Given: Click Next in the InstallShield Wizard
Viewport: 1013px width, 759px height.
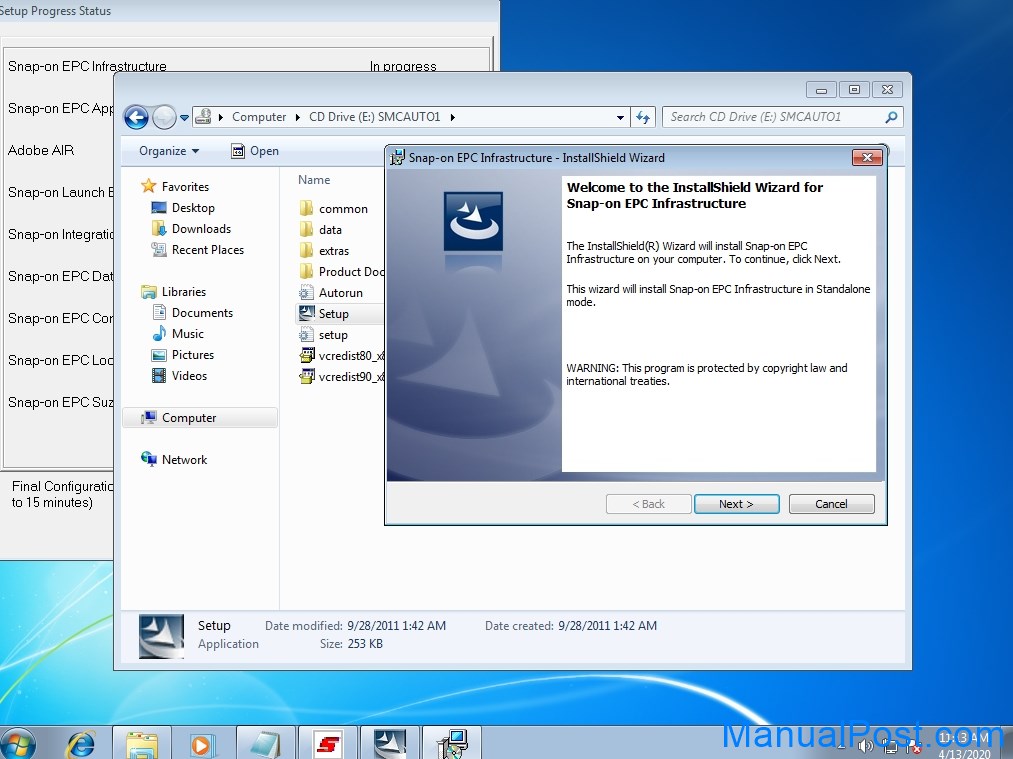Looking at the screenshot, I should click(x=736, y=504).
